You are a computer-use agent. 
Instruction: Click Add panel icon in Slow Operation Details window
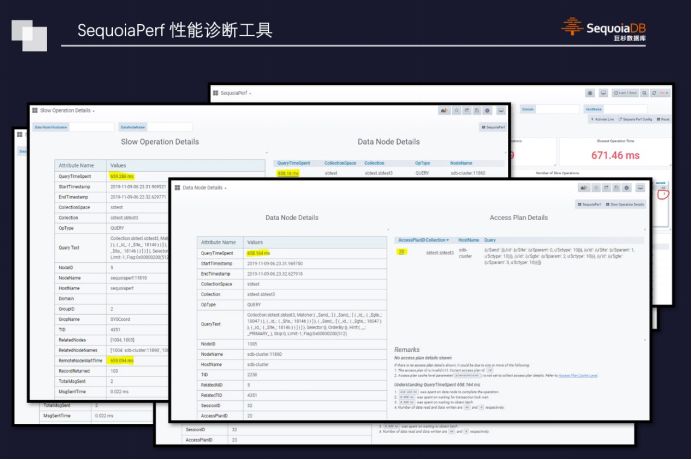(x=444, y=111)
